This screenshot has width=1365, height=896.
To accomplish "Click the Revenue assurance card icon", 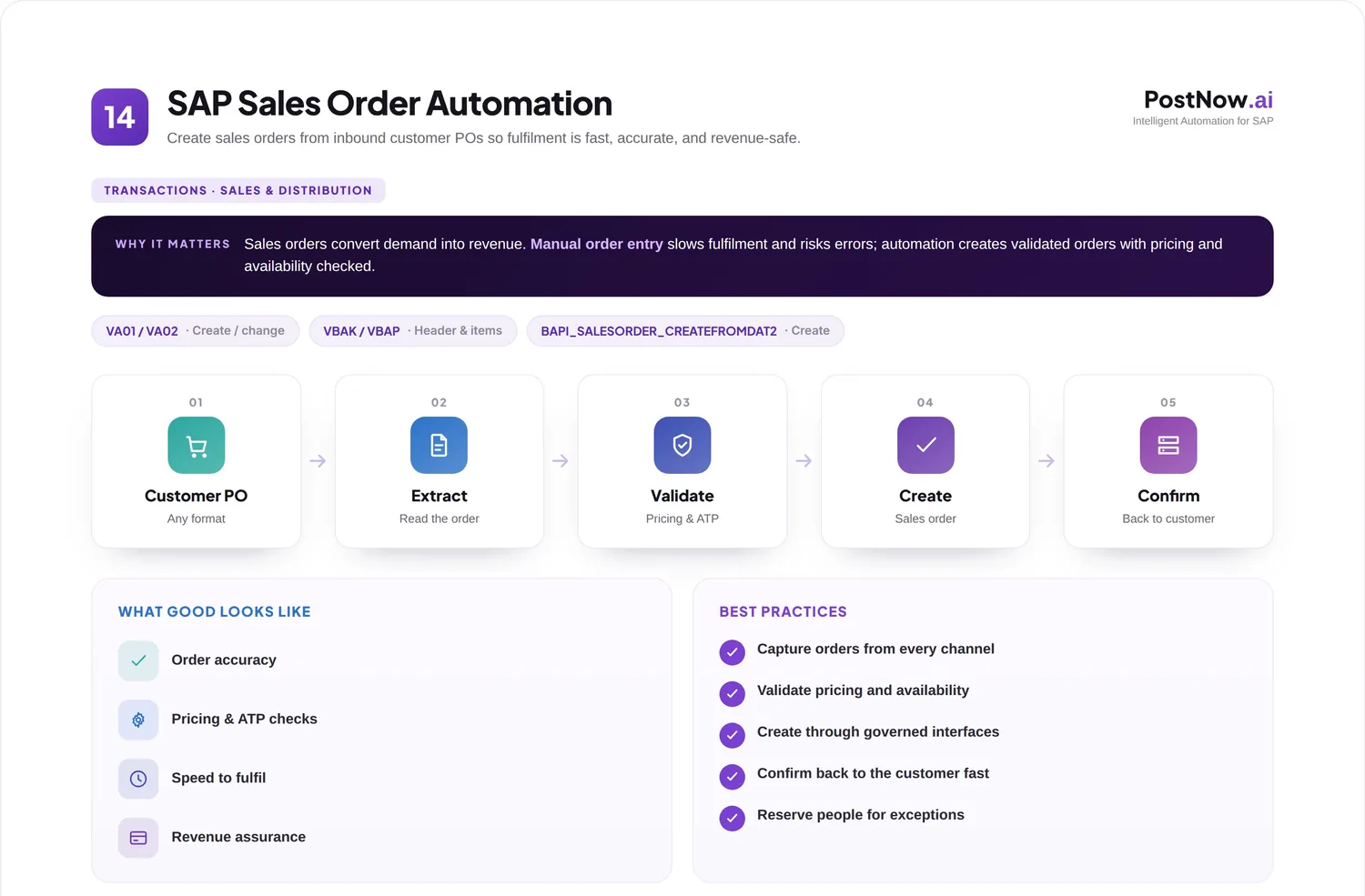I will 138,838.
